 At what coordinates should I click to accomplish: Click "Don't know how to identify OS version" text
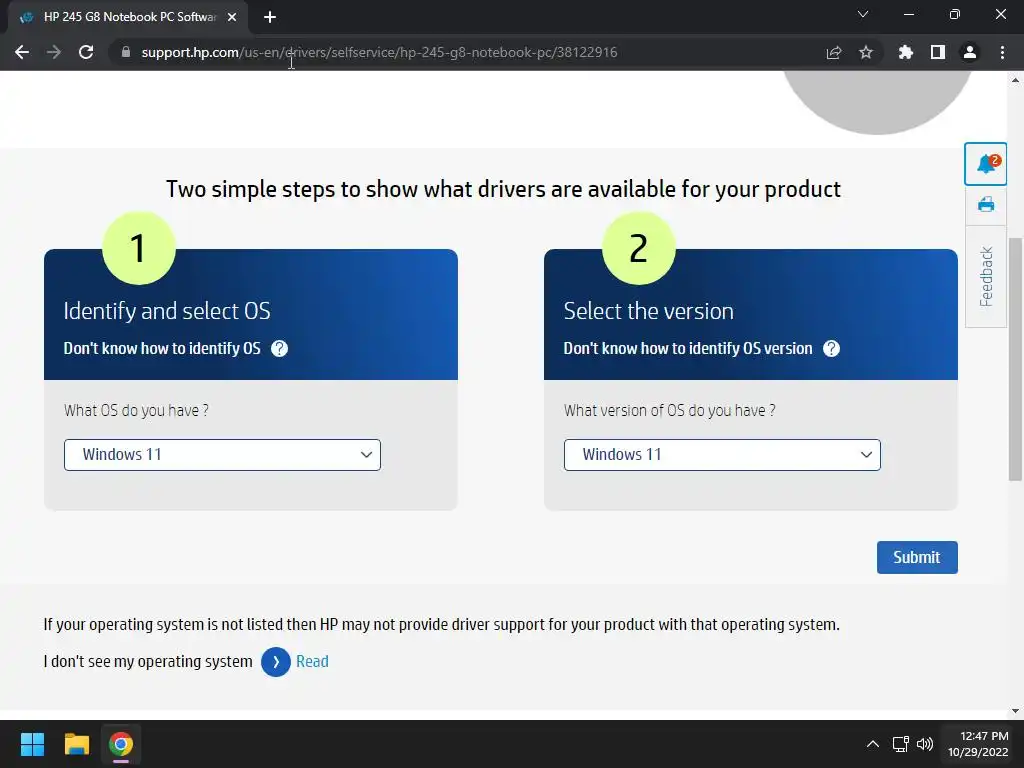tap(688, 348)
